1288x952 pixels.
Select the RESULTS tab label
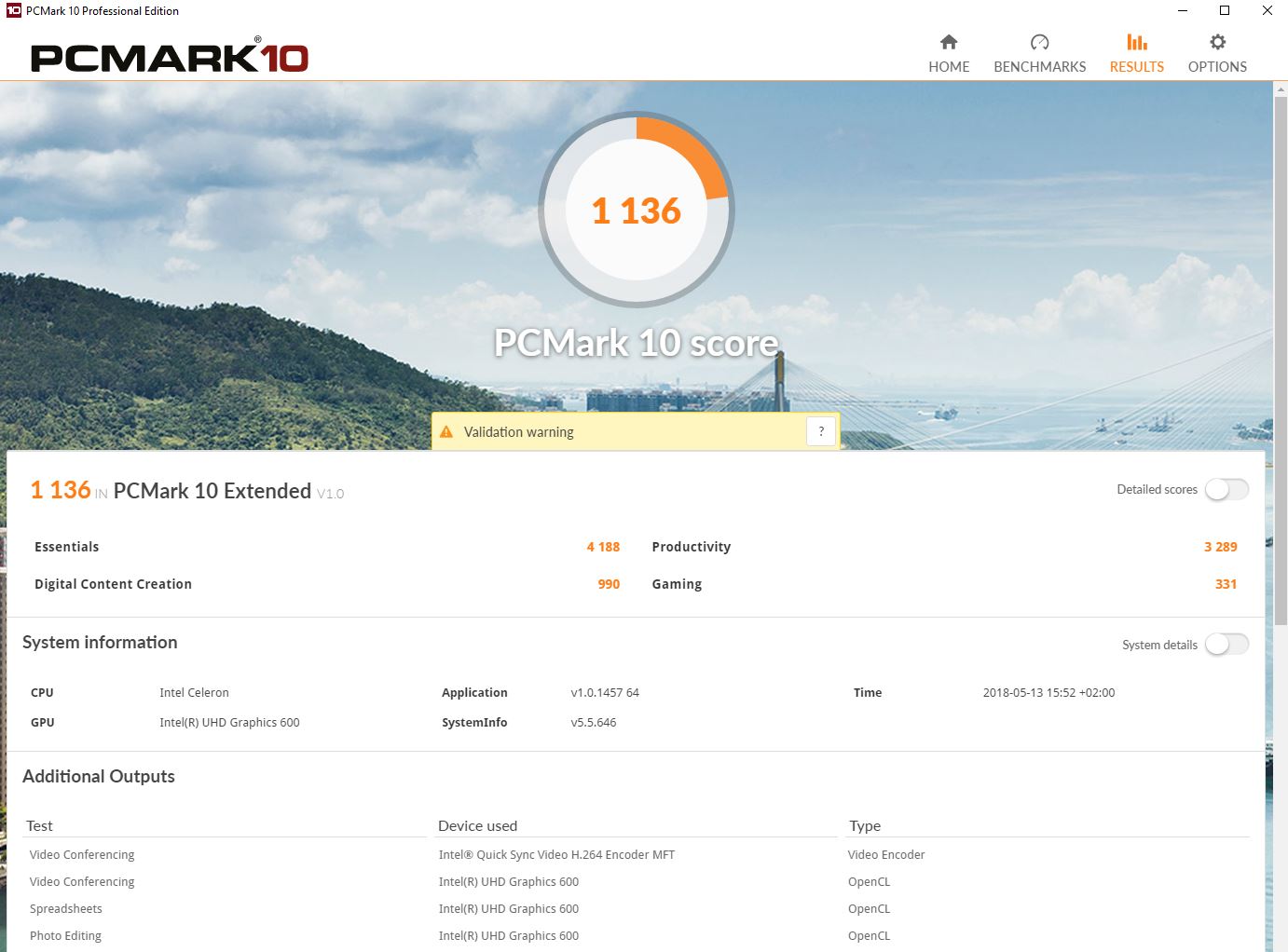1136,67
